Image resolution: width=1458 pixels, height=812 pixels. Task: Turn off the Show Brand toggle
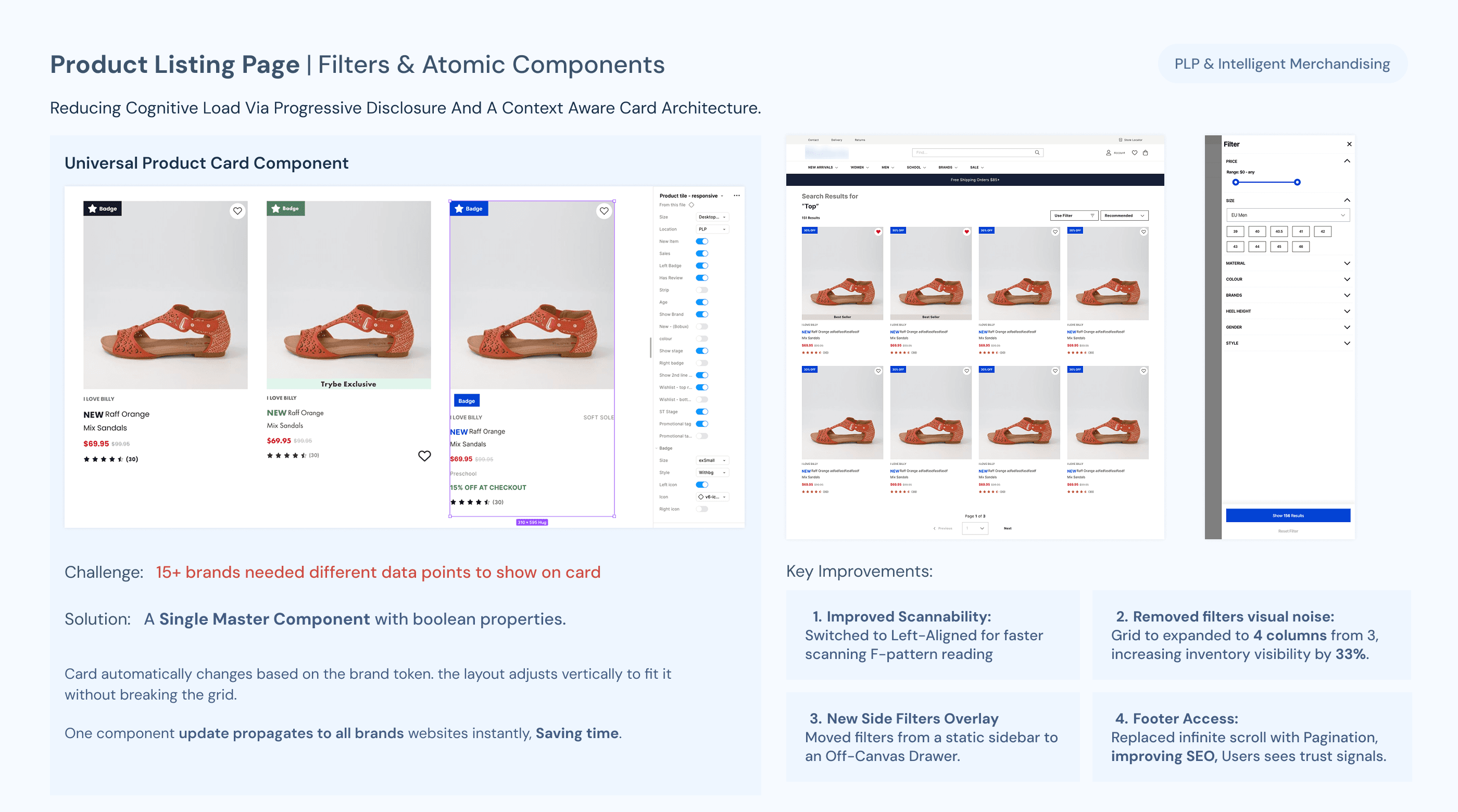[702, 314]
